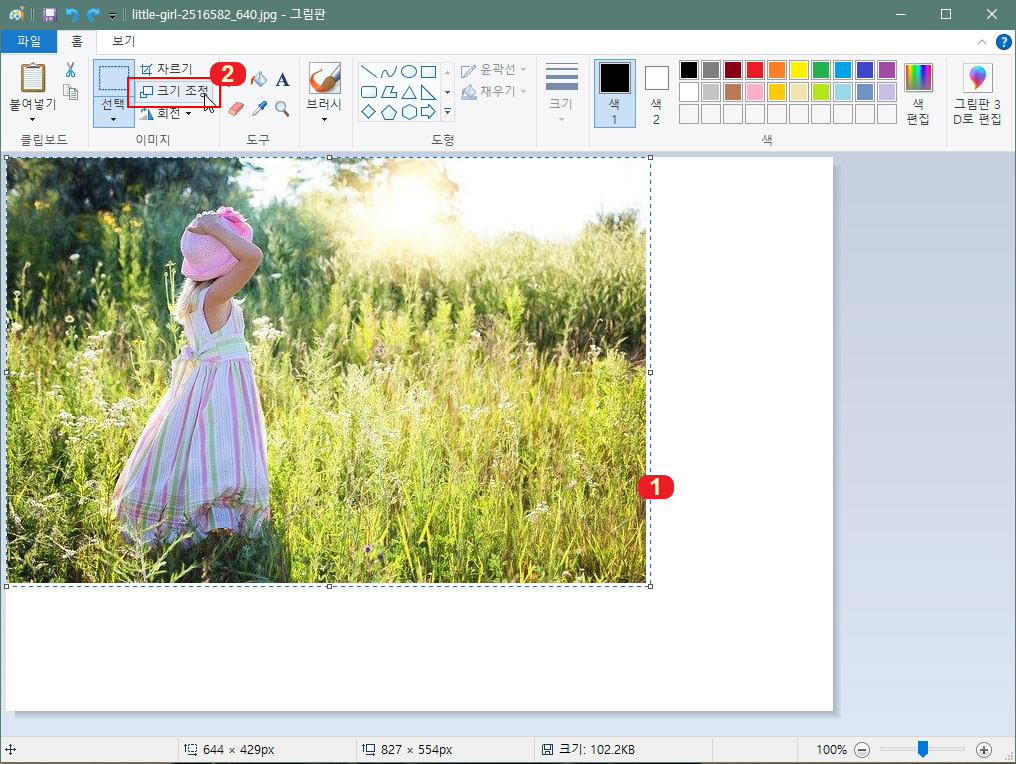1016x764 pixels.
Task: Open the File (파일) menu tab
Action: pos(29,41)
